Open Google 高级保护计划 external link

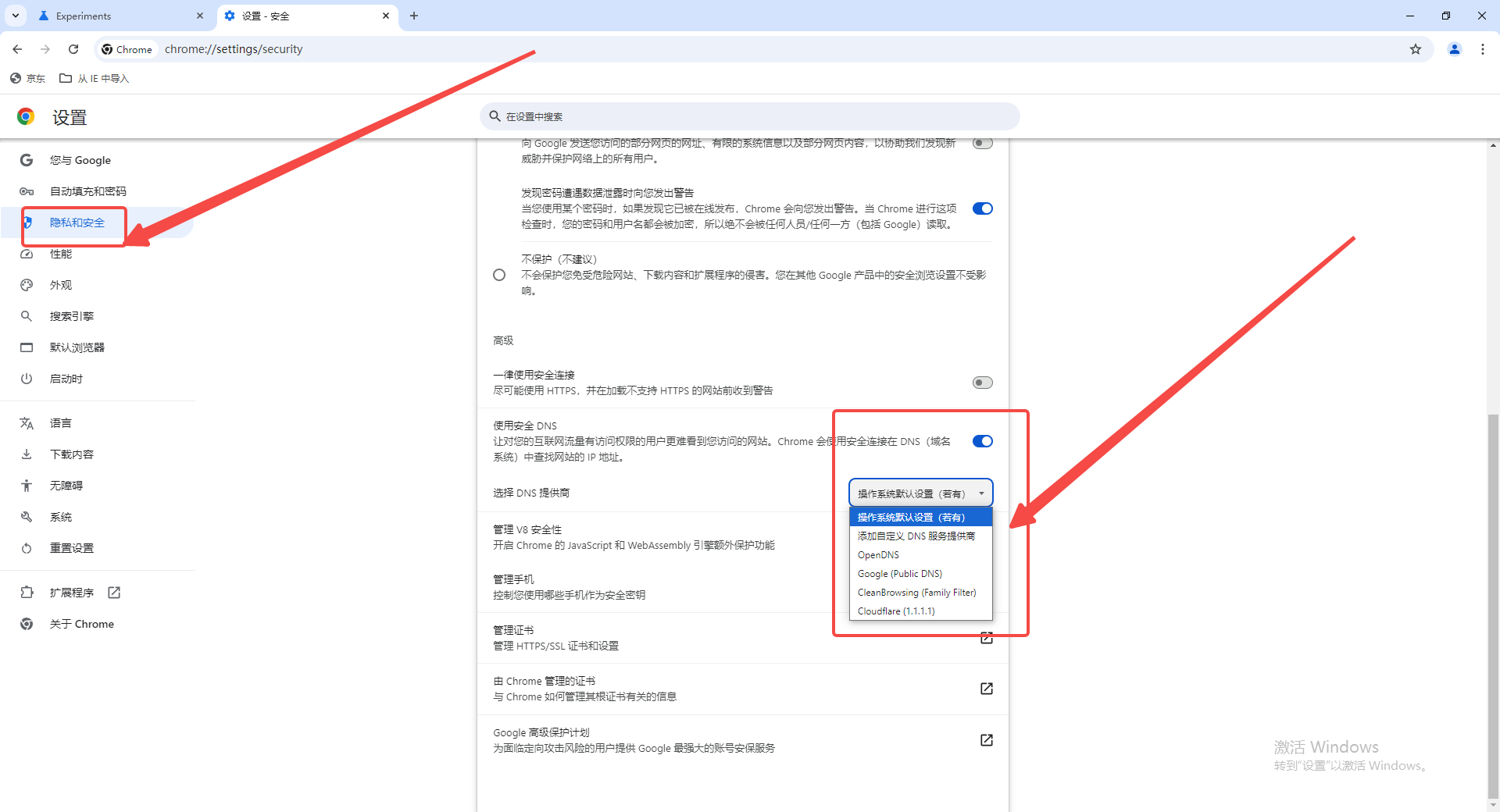[987, 740]
